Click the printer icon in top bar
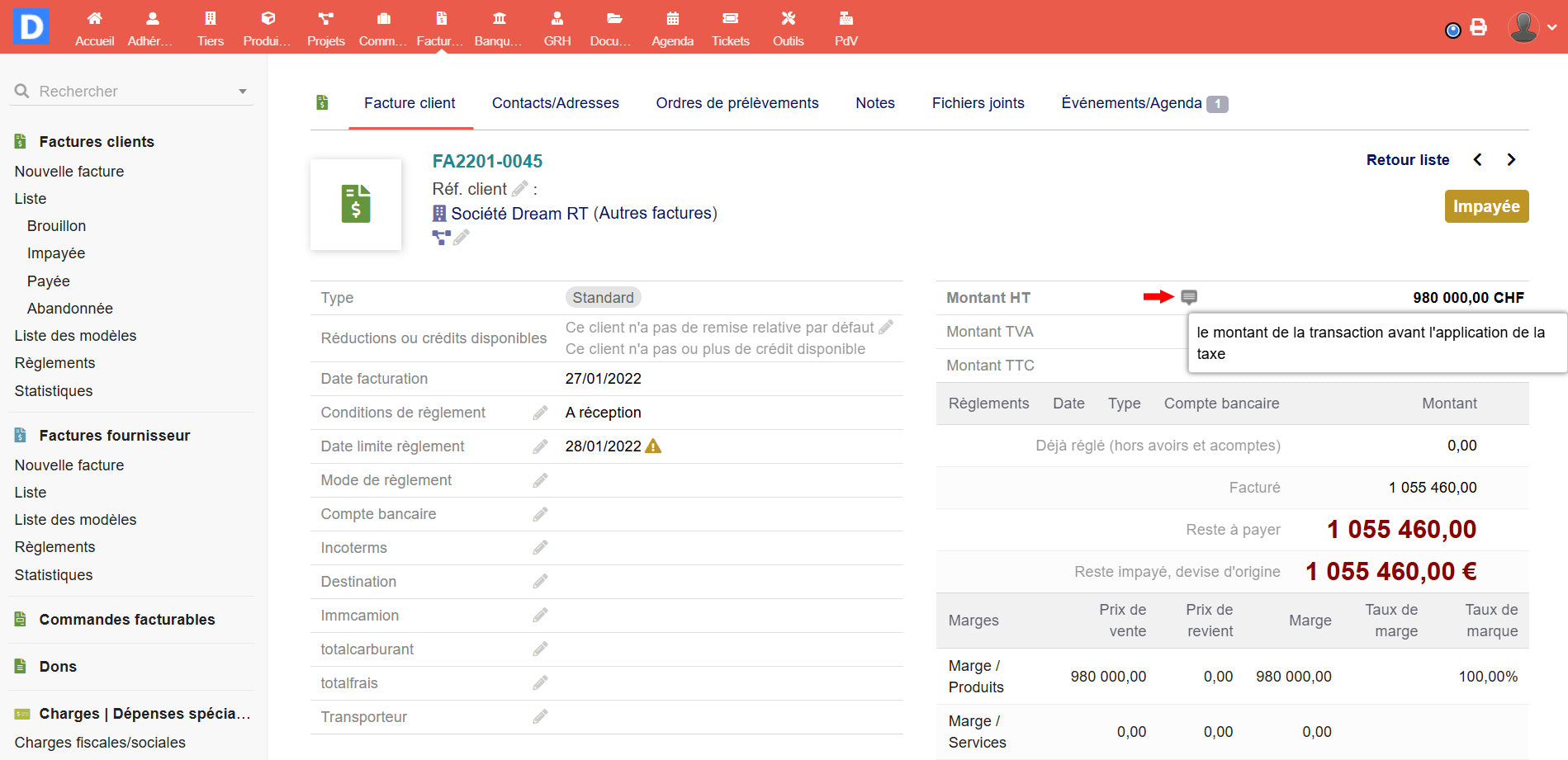Image resolution: width=1568 pixels, height=760 pixels. coord(1478,27)
